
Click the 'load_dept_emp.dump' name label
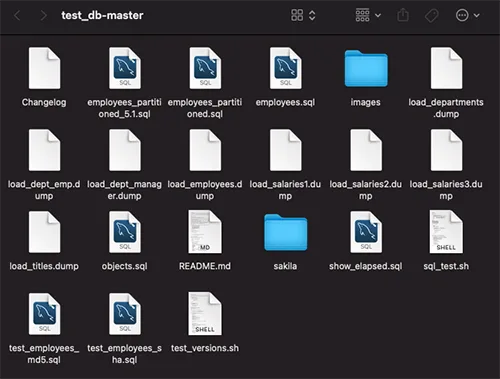tap(44, 190)
